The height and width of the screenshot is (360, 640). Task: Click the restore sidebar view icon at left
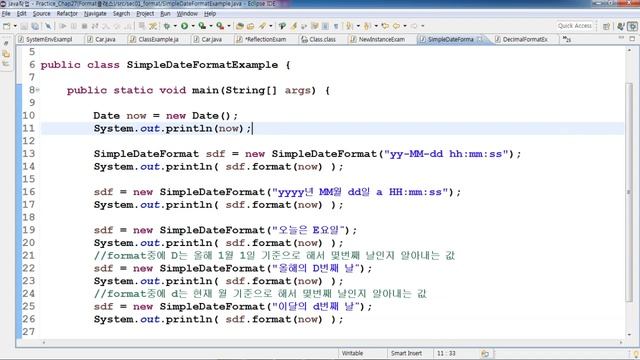[x=6, y=43]
